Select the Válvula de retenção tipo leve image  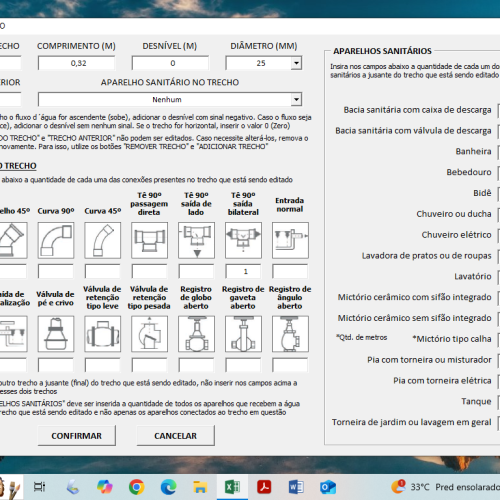coord(103,334)
